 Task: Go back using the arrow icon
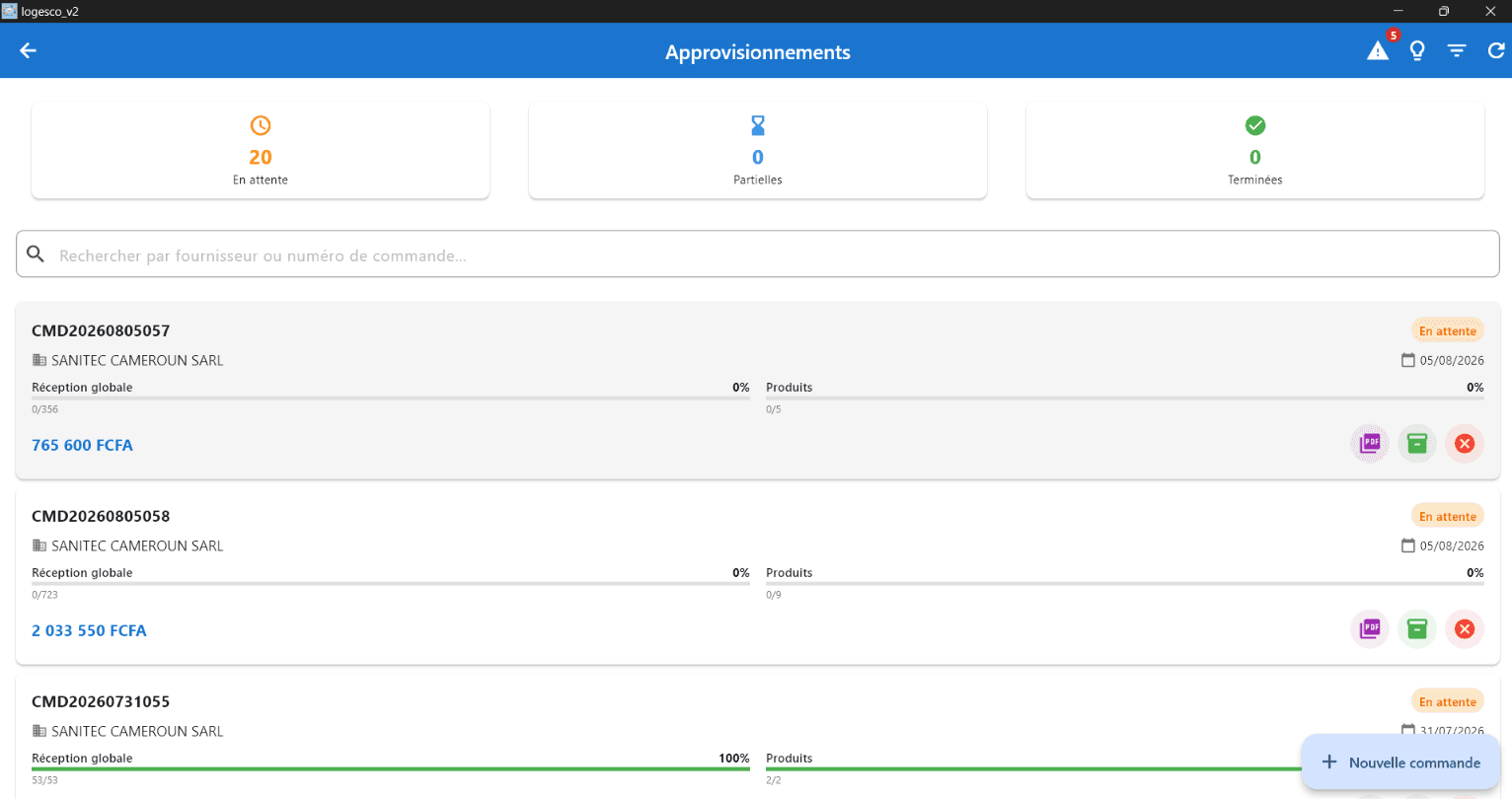tap(28, 50)
